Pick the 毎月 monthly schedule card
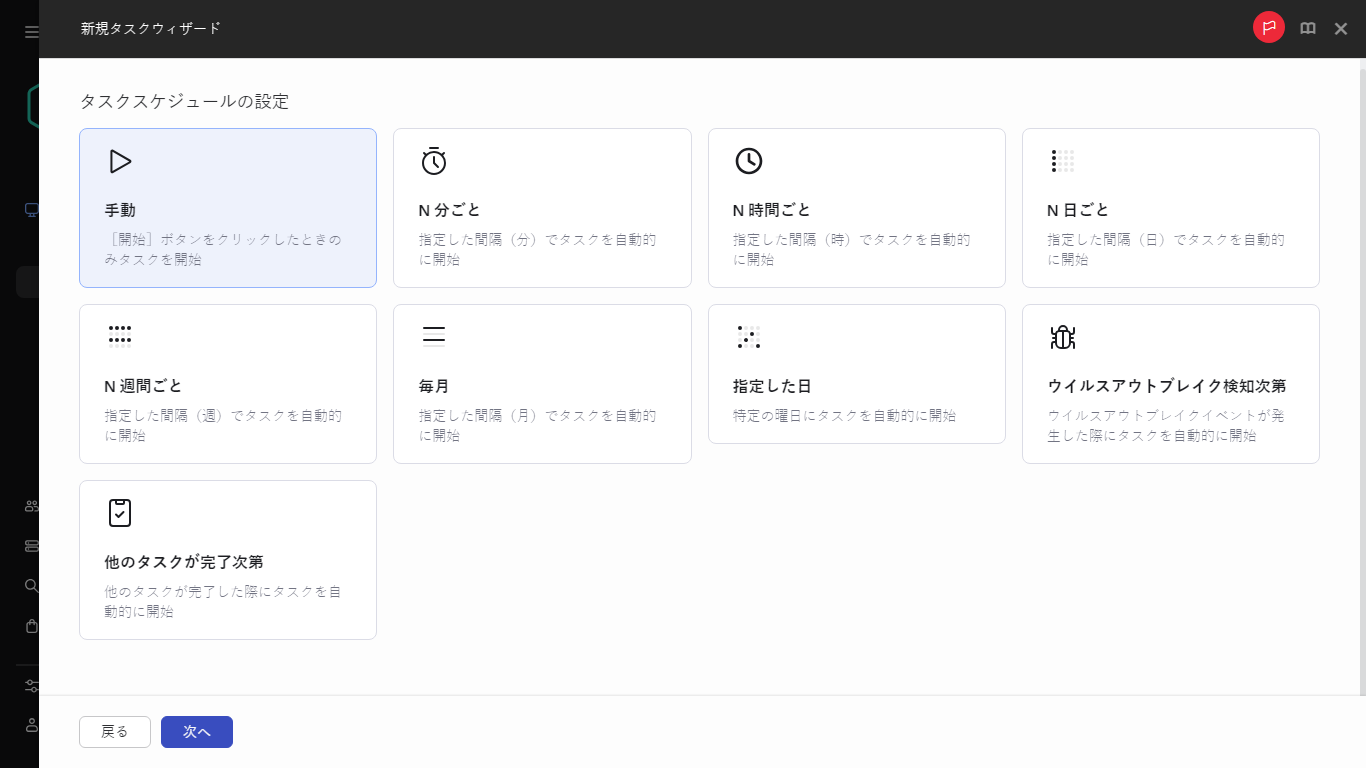 coord(542,383)
